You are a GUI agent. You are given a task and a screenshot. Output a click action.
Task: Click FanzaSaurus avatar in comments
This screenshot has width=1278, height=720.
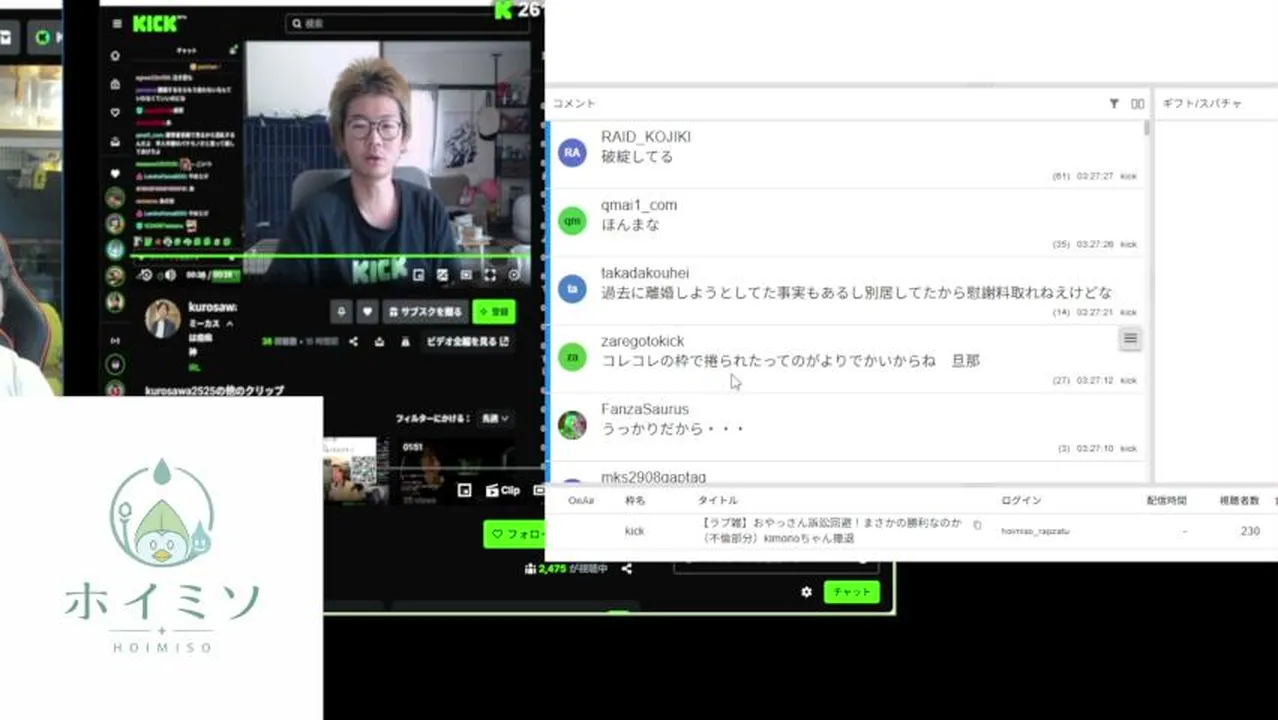(572, 425)
